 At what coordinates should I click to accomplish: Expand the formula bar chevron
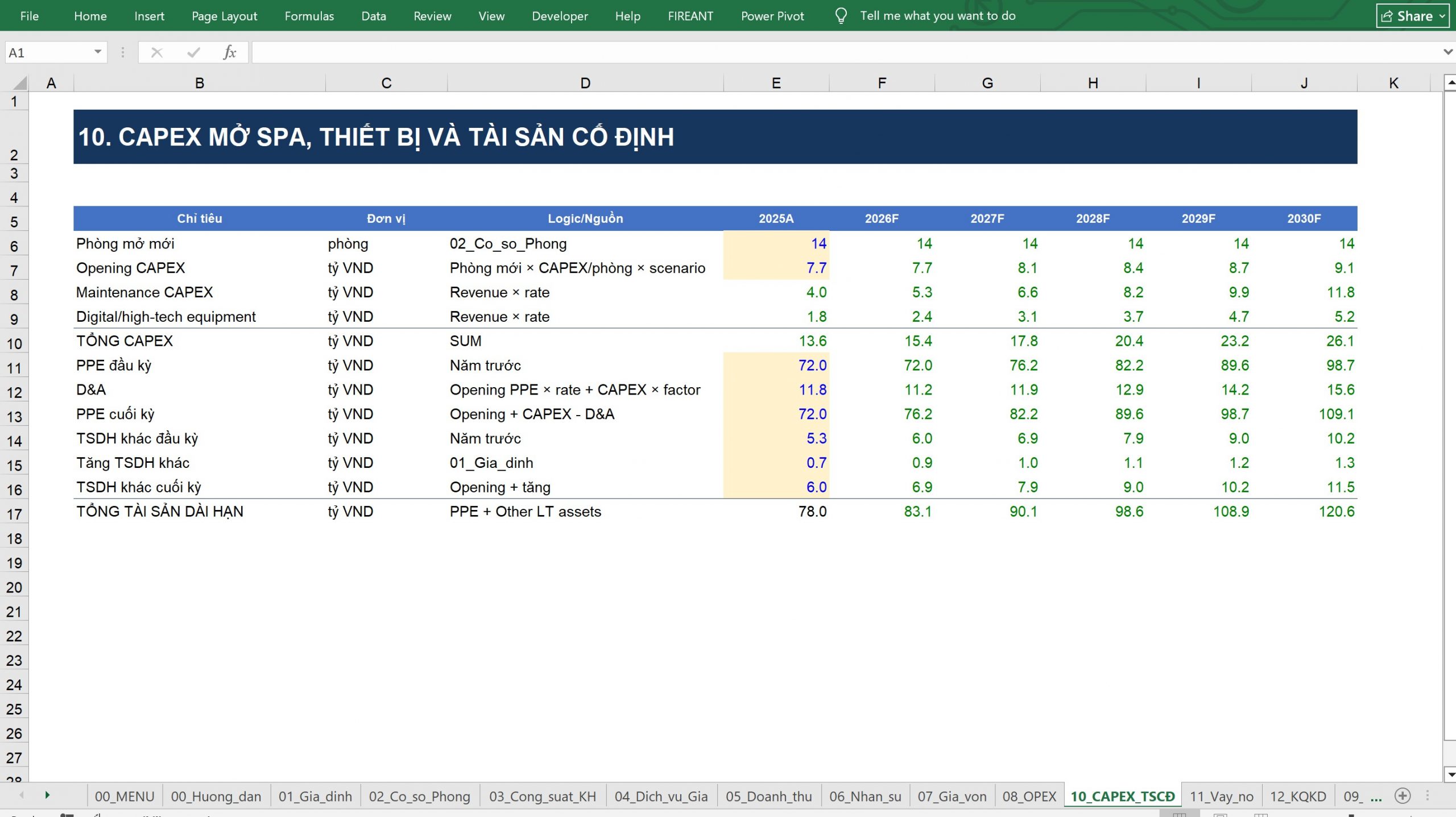click(1447, 52)
